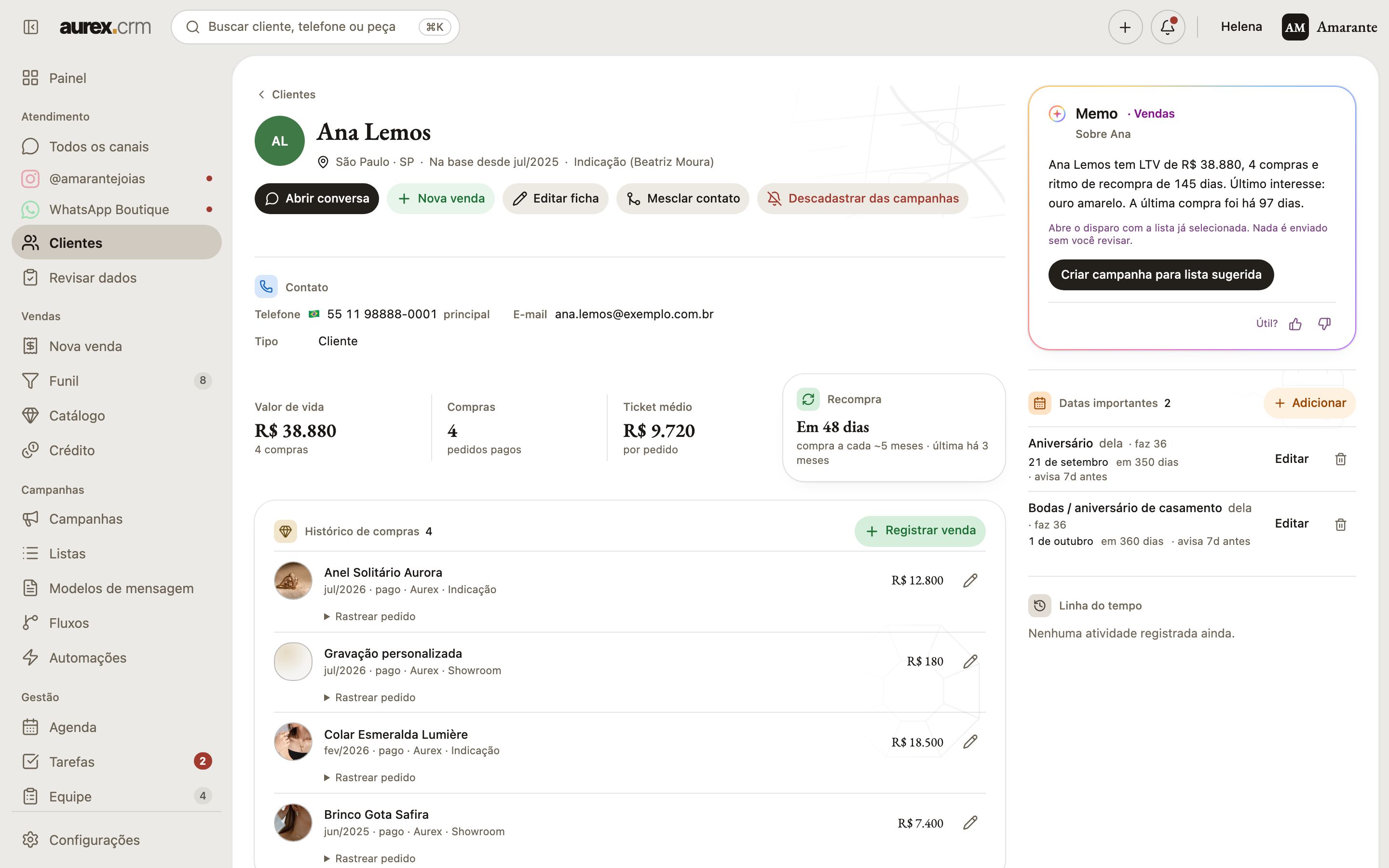This screenshot has width=1389, height=868.
Task: Click the Histórico de compras diamond icon
Action: click(285, 531)
